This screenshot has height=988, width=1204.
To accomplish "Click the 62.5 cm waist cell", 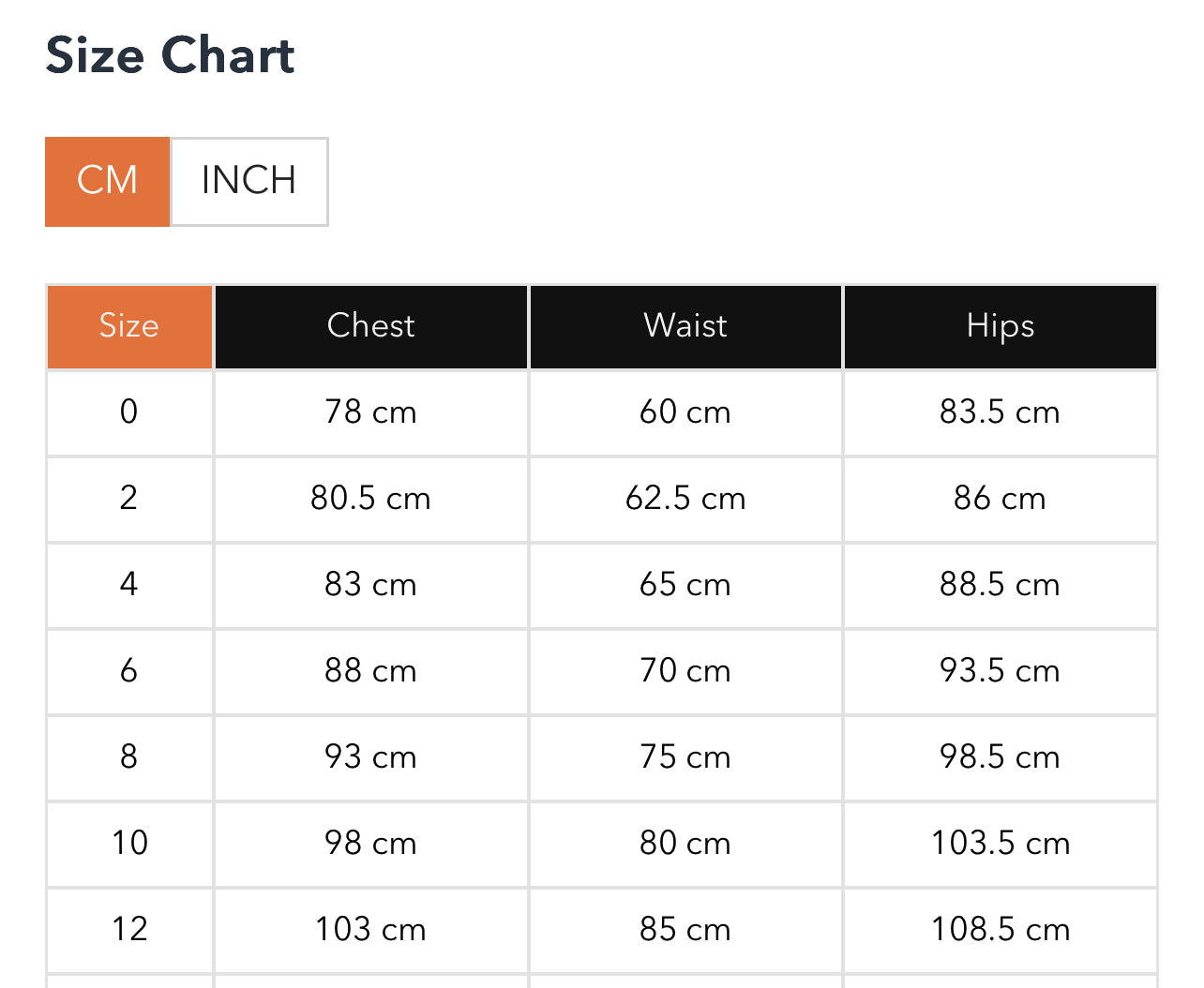I will pos(685,498).
